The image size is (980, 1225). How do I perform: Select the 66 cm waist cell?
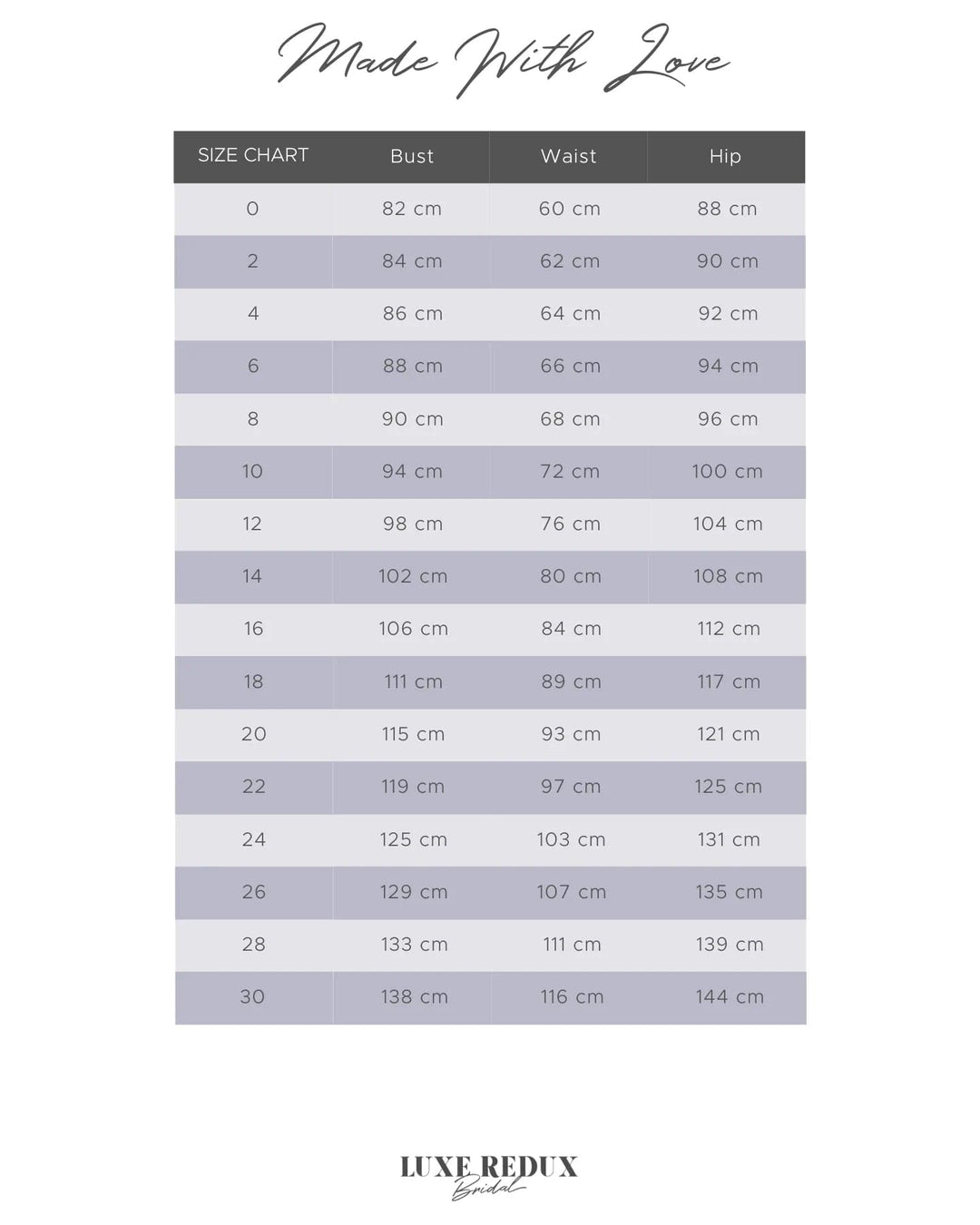[570, 367]
